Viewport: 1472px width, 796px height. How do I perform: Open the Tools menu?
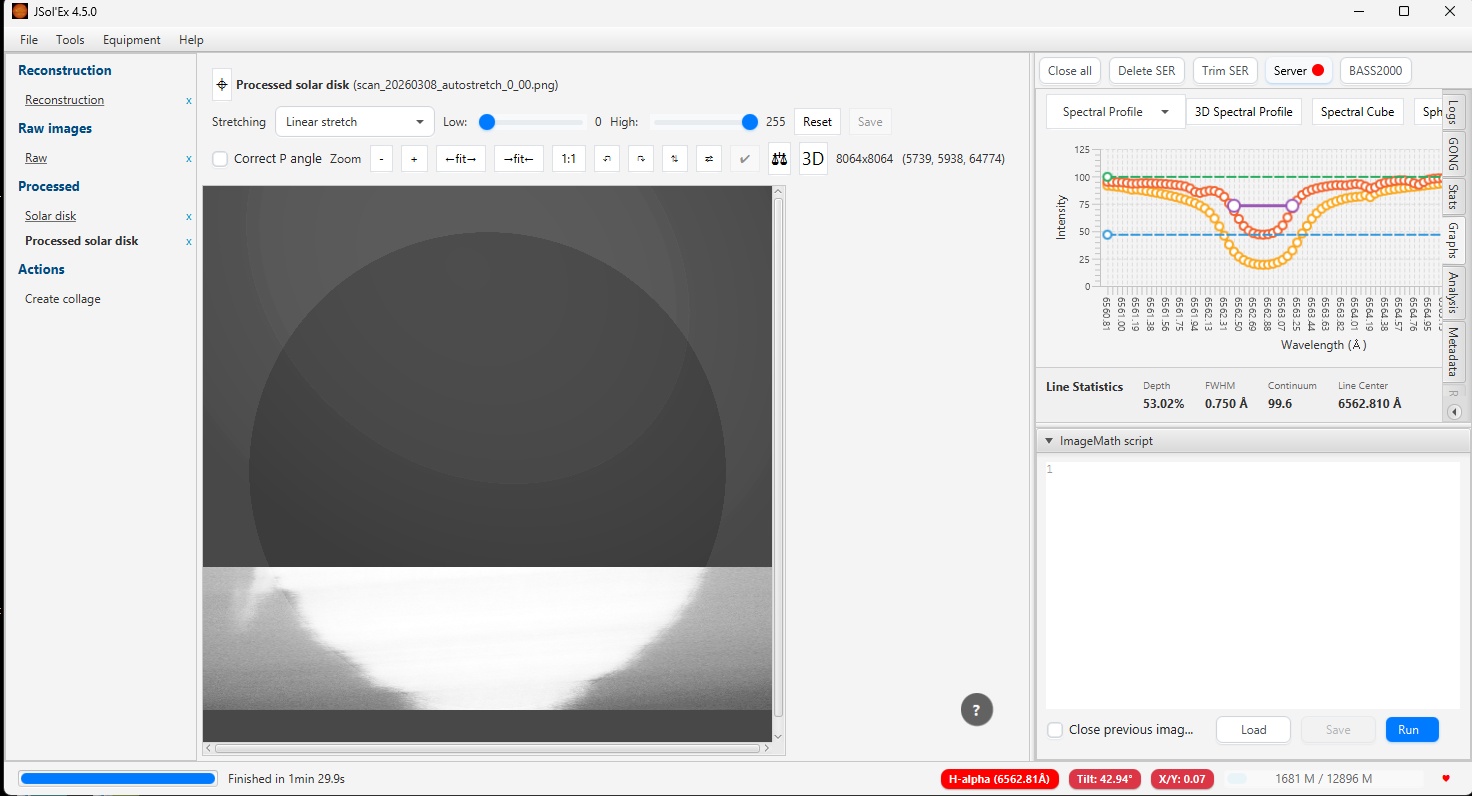(x=70, y=40)
